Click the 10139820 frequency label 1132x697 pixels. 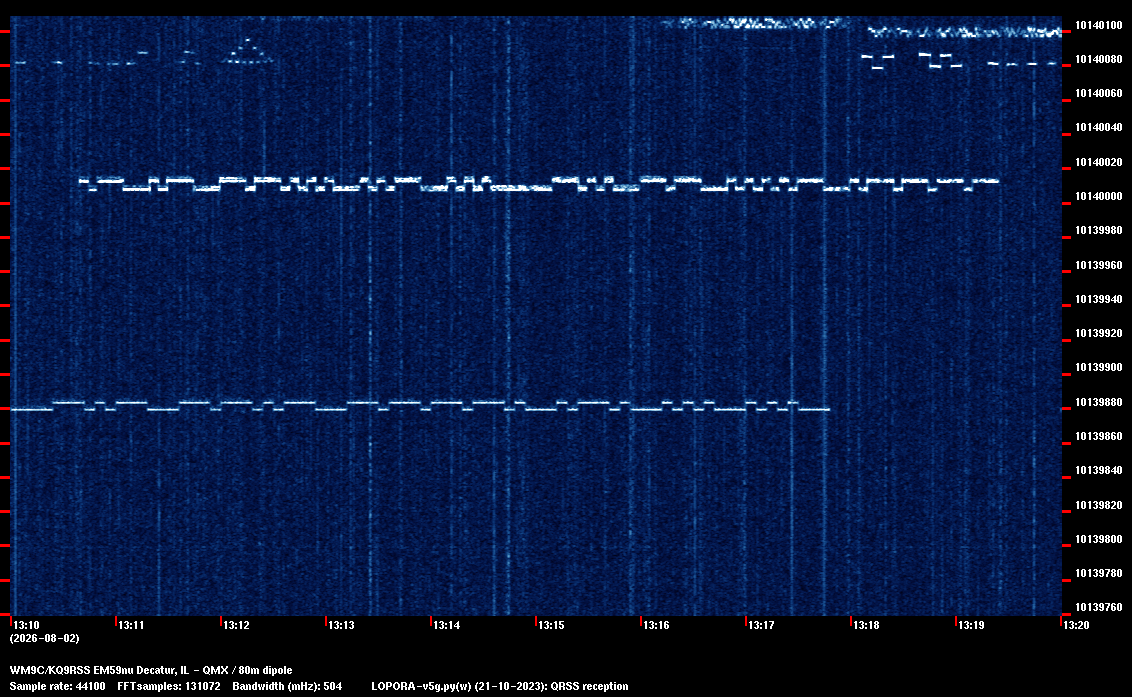pyautogui.click(x=1099, y=505)
